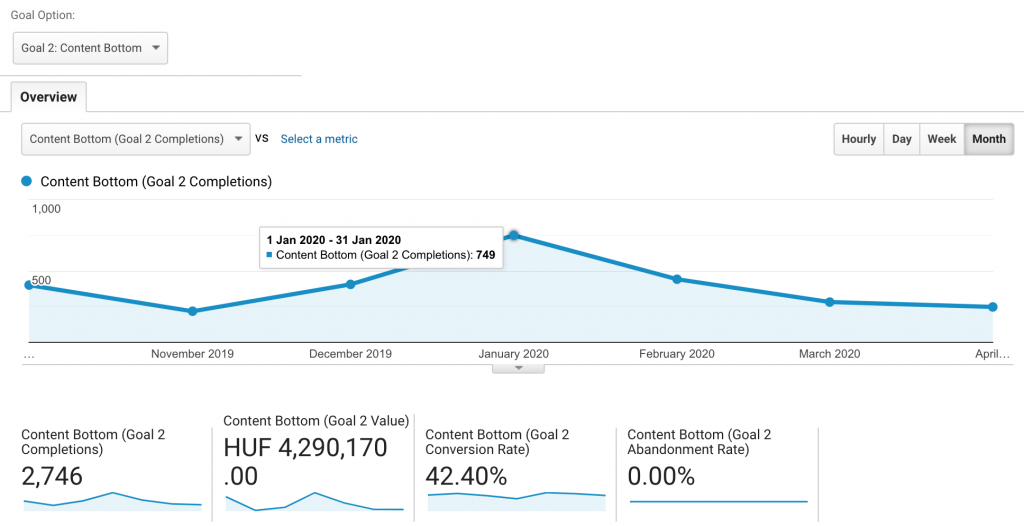The width and height of the screenshot is (1024, 526).
Task: Click the January 2020 peak data point
Action: click(x=514, y=235)
